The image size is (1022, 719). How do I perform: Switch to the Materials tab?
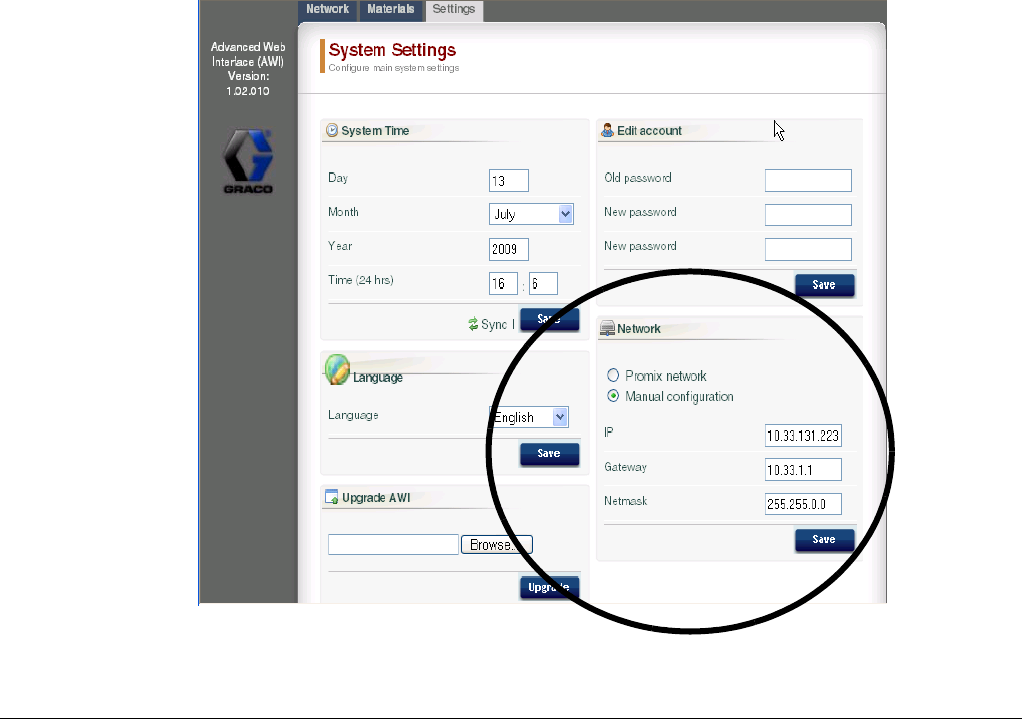(x=390, y=10)
